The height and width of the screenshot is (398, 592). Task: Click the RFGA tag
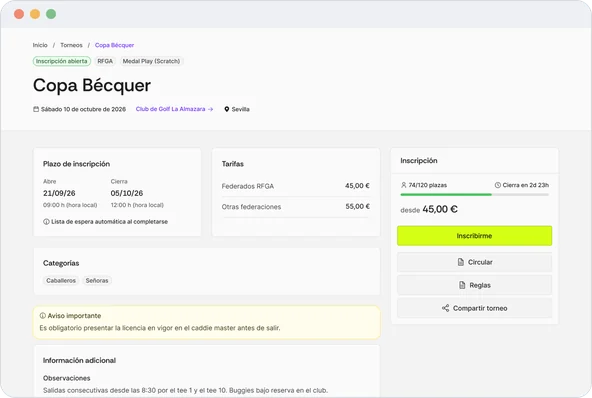[105, 61]
